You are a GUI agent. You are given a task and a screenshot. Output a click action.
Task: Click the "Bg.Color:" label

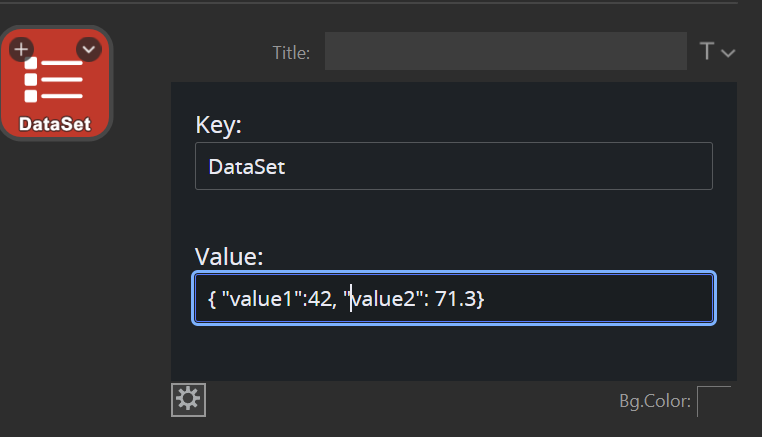click(654, 402)
